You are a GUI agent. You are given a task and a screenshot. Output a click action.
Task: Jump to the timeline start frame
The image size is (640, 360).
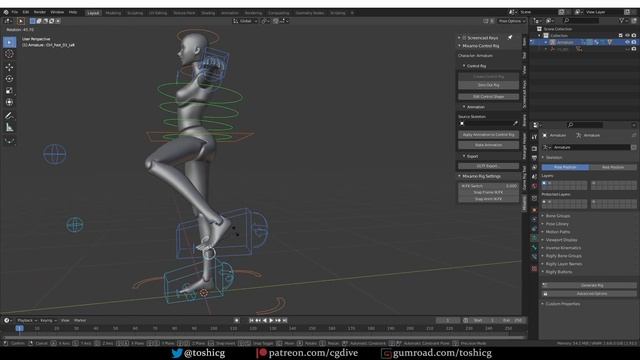[251, 320]
